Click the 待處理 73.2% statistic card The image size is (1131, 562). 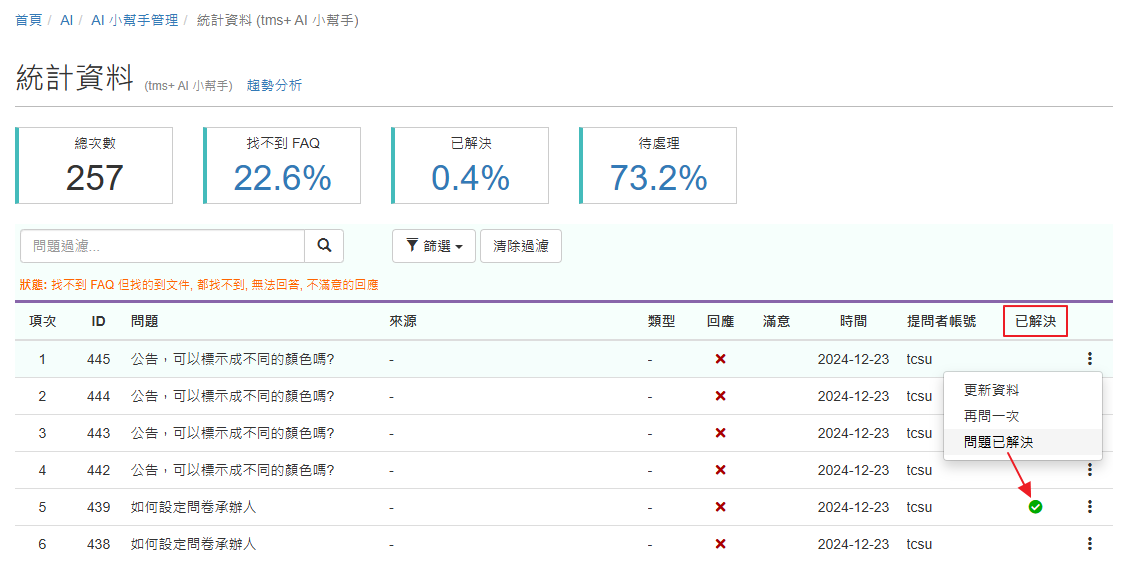(x=658, y=166)
